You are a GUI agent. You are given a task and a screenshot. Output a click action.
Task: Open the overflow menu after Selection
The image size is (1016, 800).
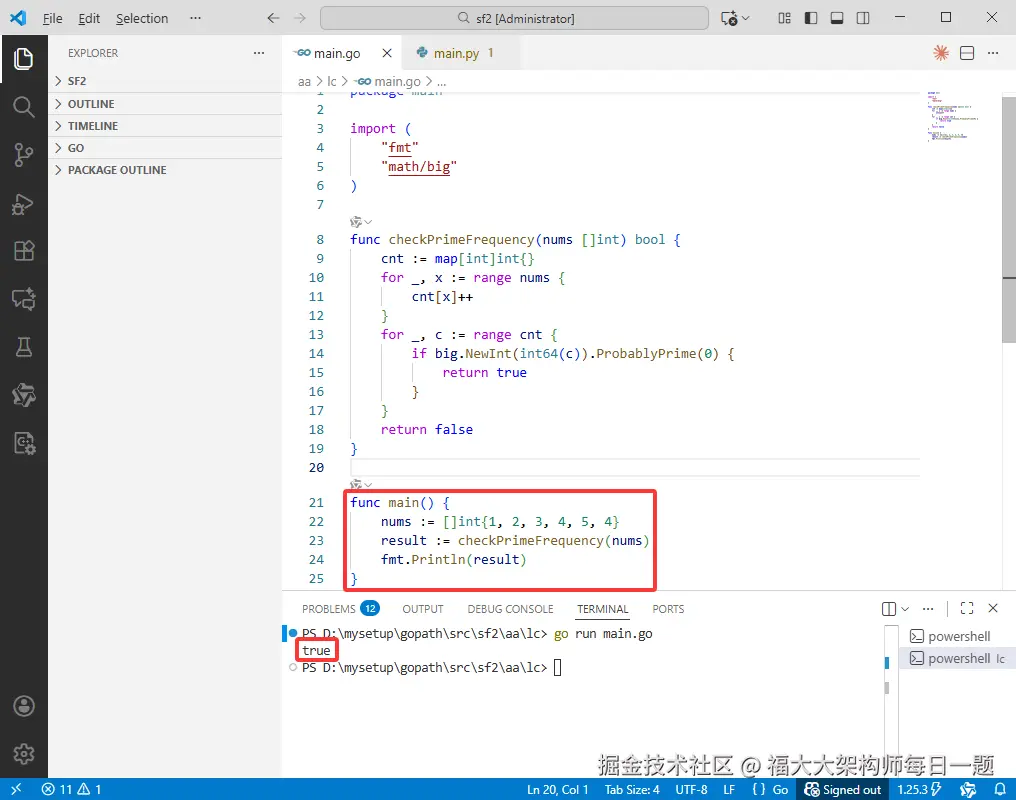coord(195,18)
